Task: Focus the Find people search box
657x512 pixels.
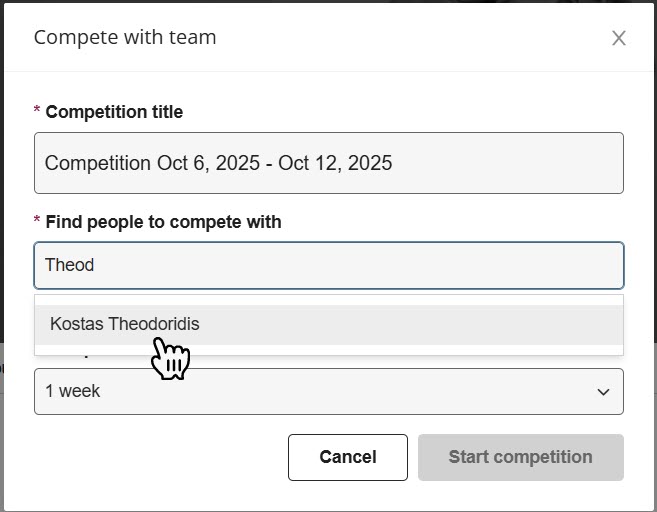Action: pos(328,265)
